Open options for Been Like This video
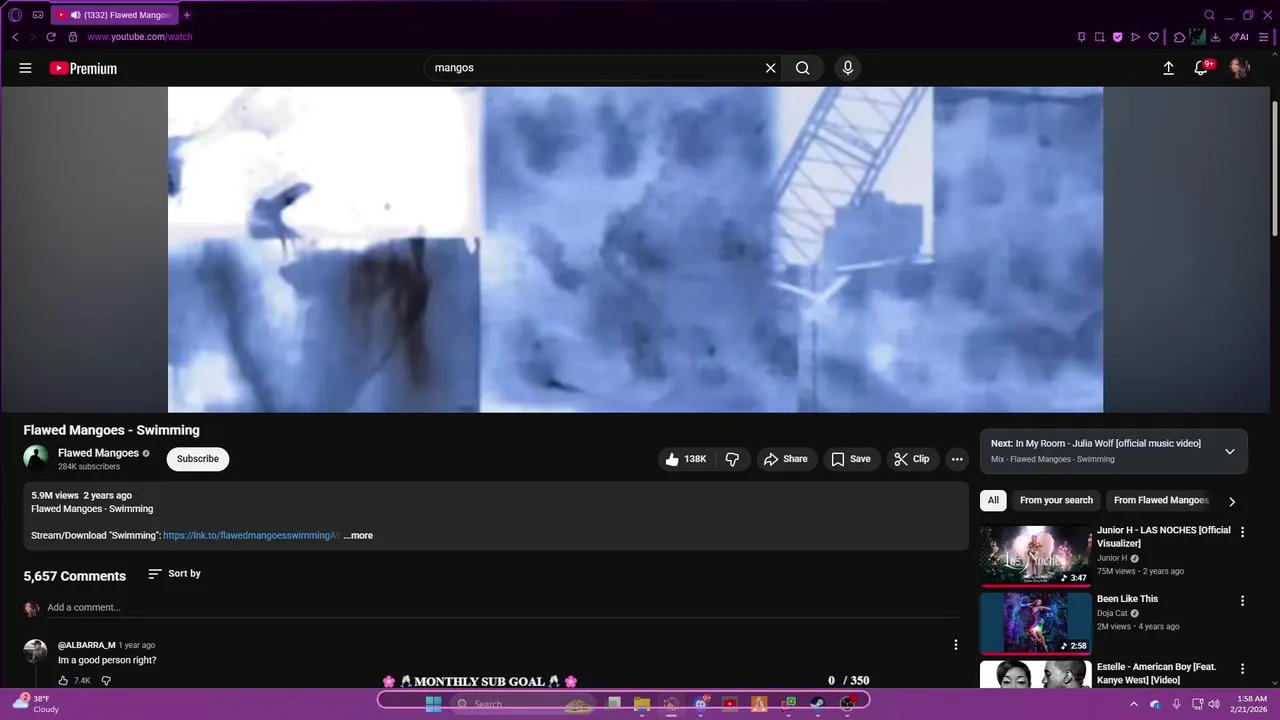The width and height of the screenshot is (1280, 720). [x=1243, y=601]
